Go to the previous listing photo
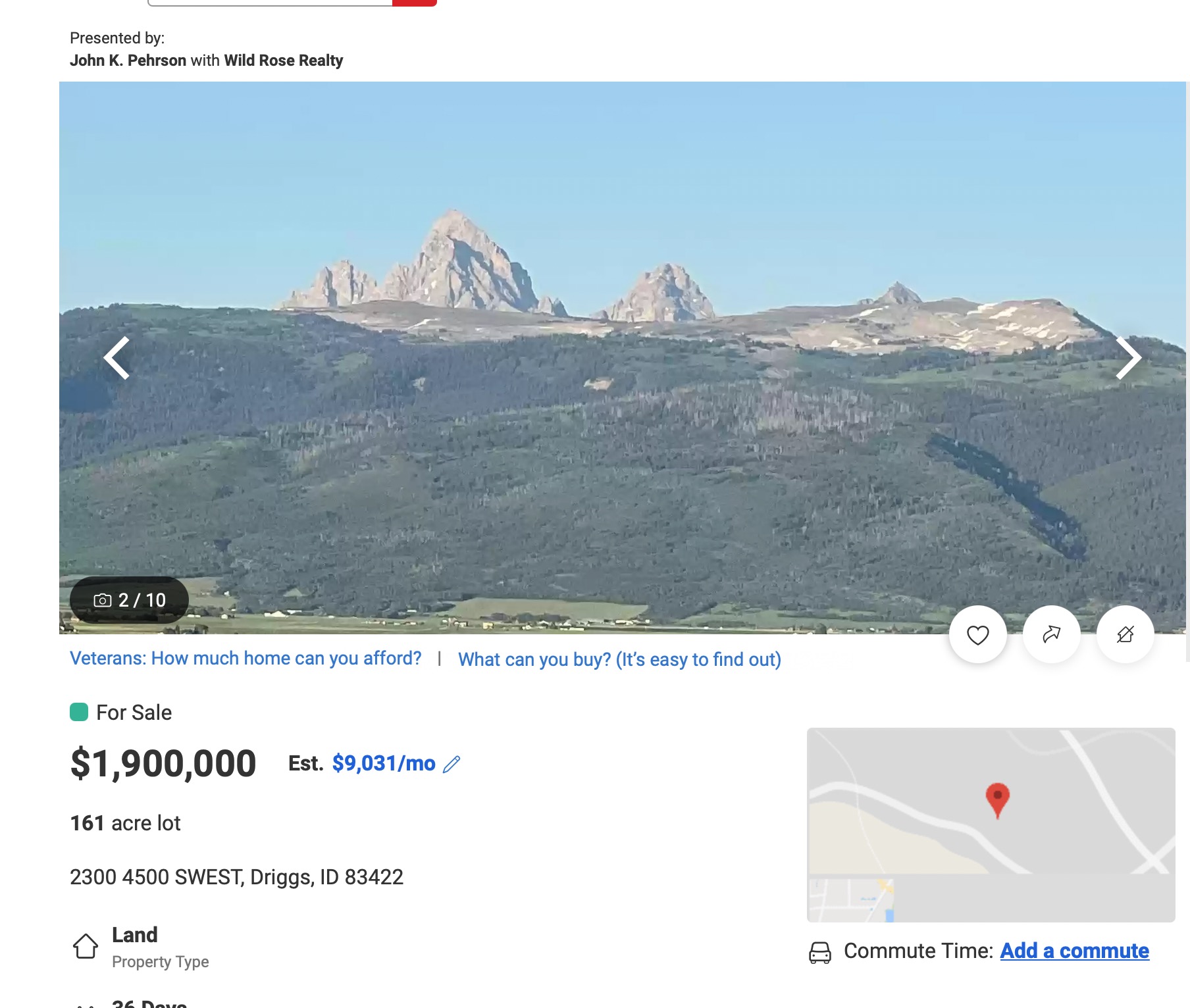Screen dimensions: 1190x1008 (117, 358)
